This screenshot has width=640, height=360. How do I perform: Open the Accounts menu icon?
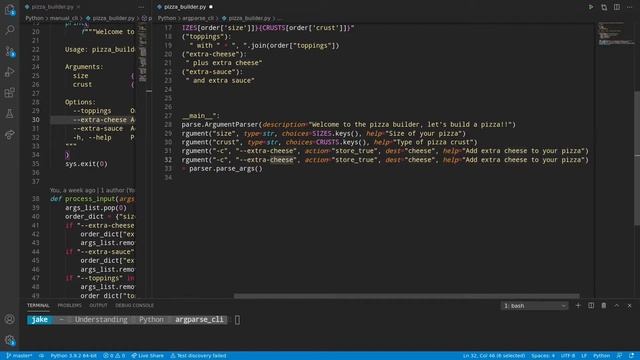[9, 319]
